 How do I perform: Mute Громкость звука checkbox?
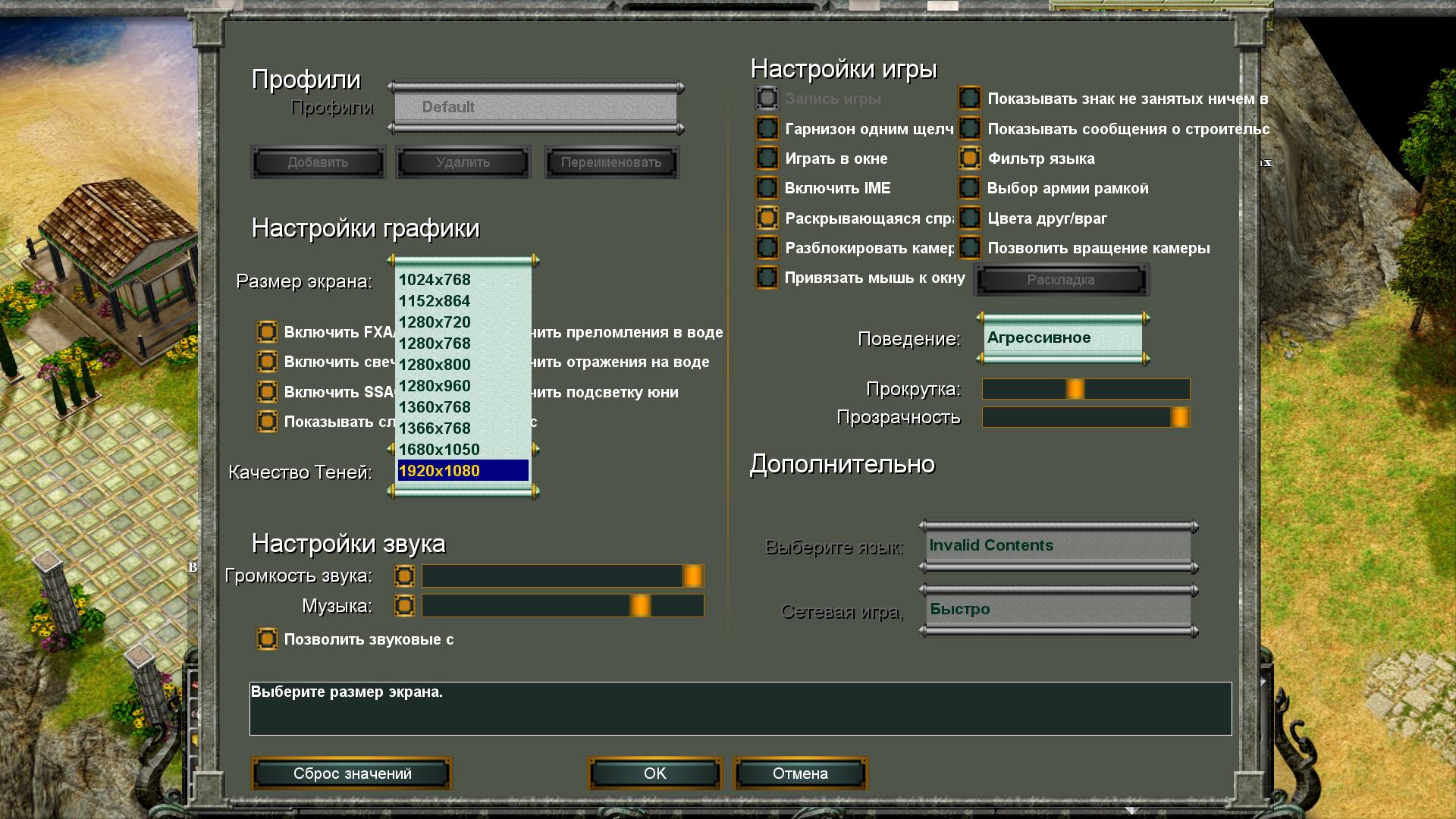pos(405,576)
